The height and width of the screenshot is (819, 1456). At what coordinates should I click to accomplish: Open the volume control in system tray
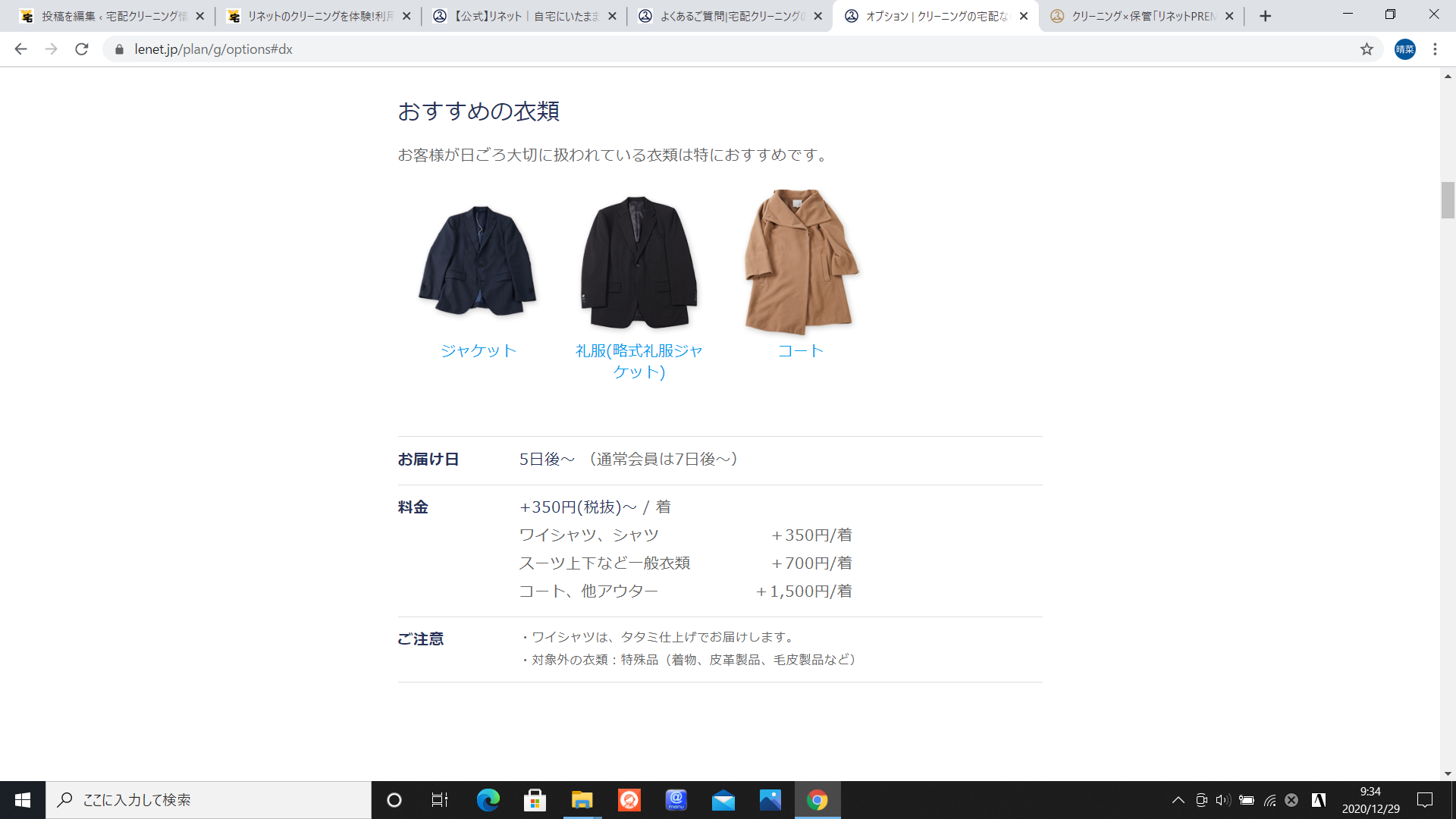1222,800
